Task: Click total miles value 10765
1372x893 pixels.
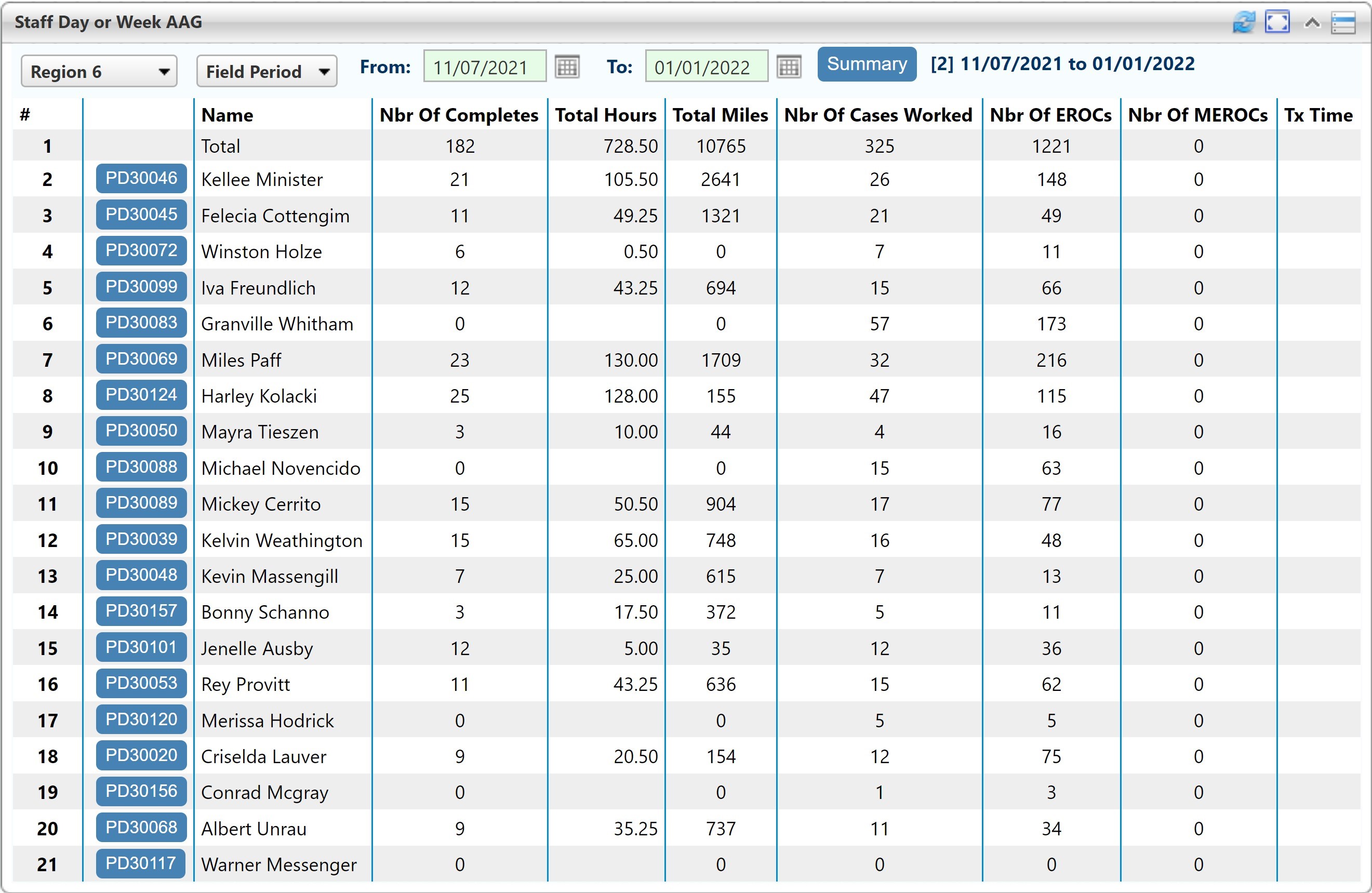Action: click(x=721, y=146)
